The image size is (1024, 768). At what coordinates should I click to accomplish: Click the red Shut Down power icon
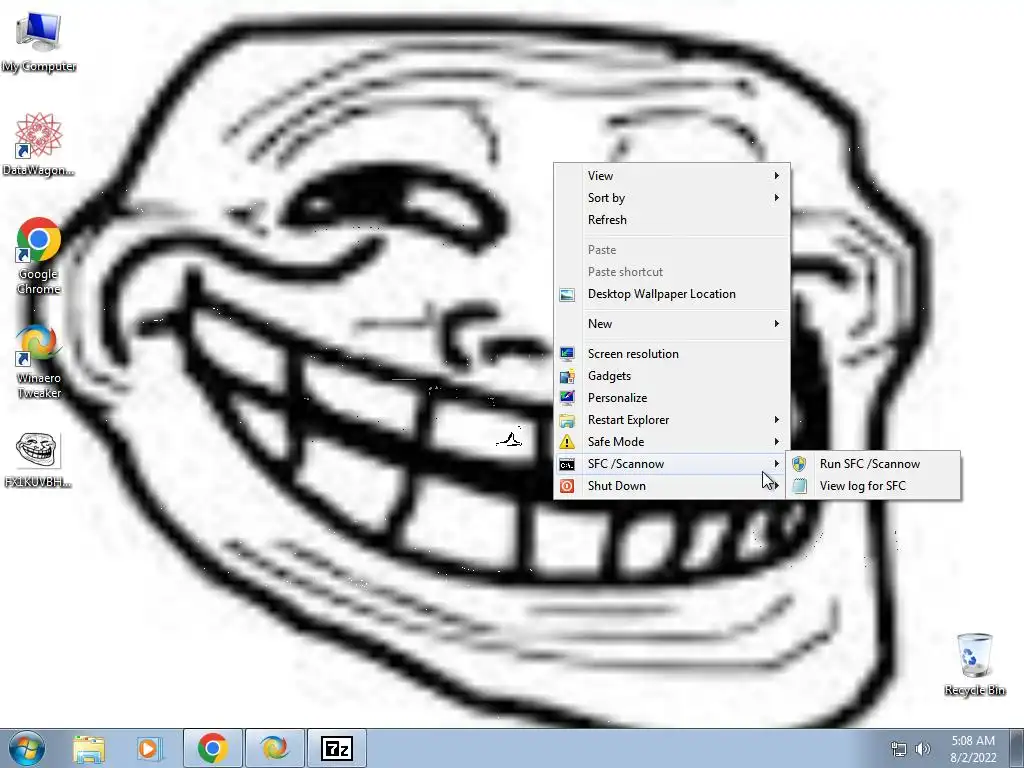click(x=567, y=486)
